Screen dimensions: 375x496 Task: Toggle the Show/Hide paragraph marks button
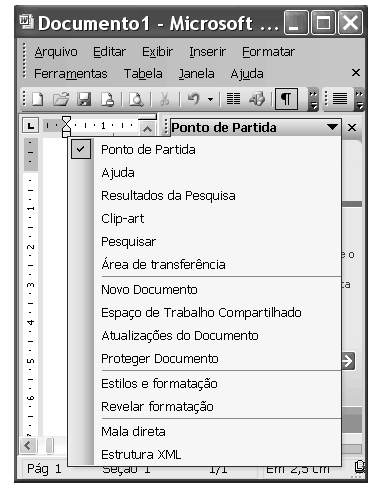click(286, 99)
